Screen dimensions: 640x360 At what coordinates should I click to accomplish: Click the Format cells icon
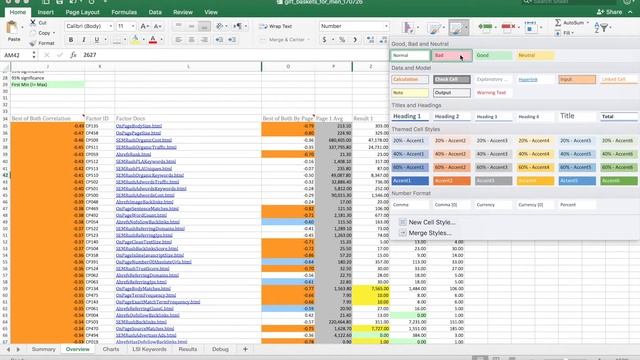coord(530,27)
